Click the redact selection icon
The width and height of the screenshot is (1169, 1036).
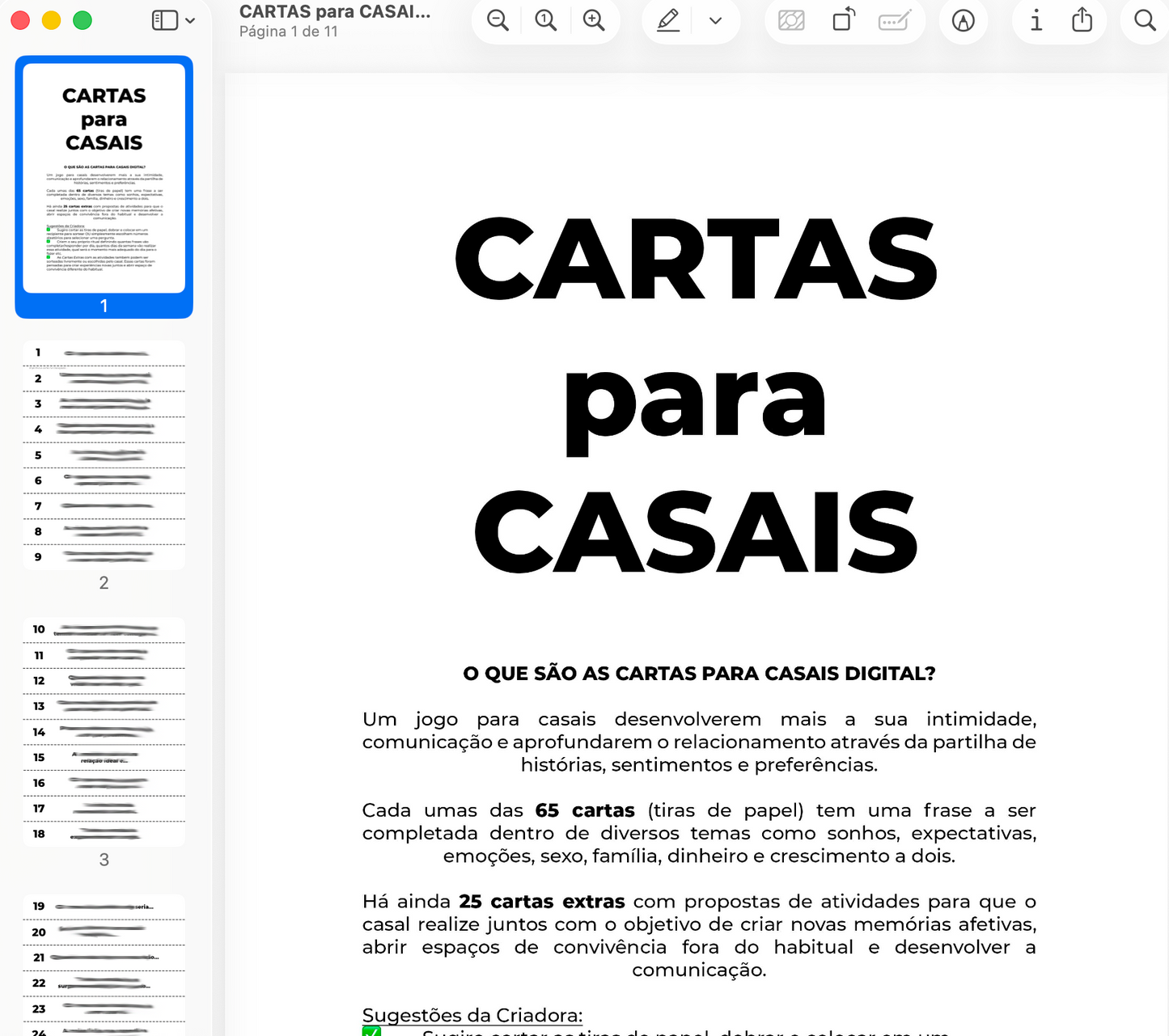[x=791, y=20]
